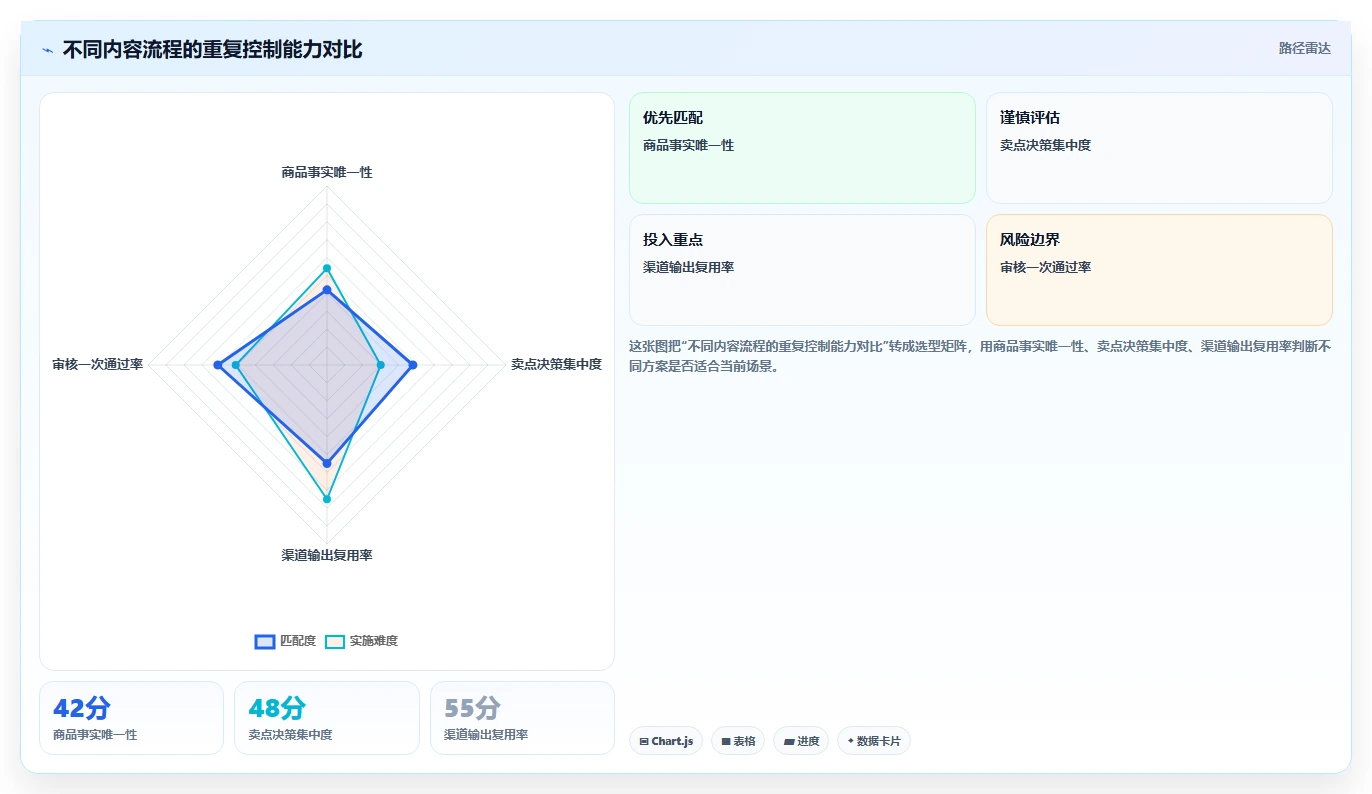The image size is (1372, 794).
Task: Click the blue 匹配度 point on 商品事实唯一性 axis
Action: 327,290
